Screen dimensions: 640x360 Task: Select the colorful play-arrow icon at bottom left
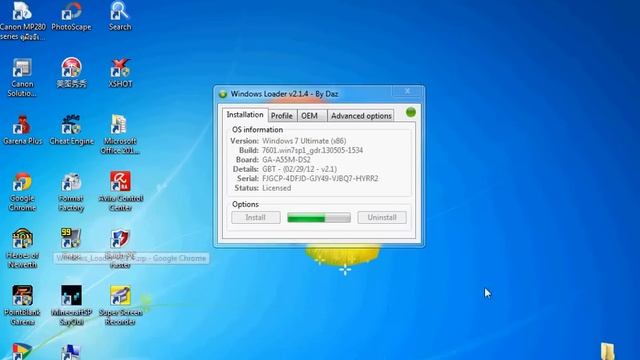click(x=22, y=352)
